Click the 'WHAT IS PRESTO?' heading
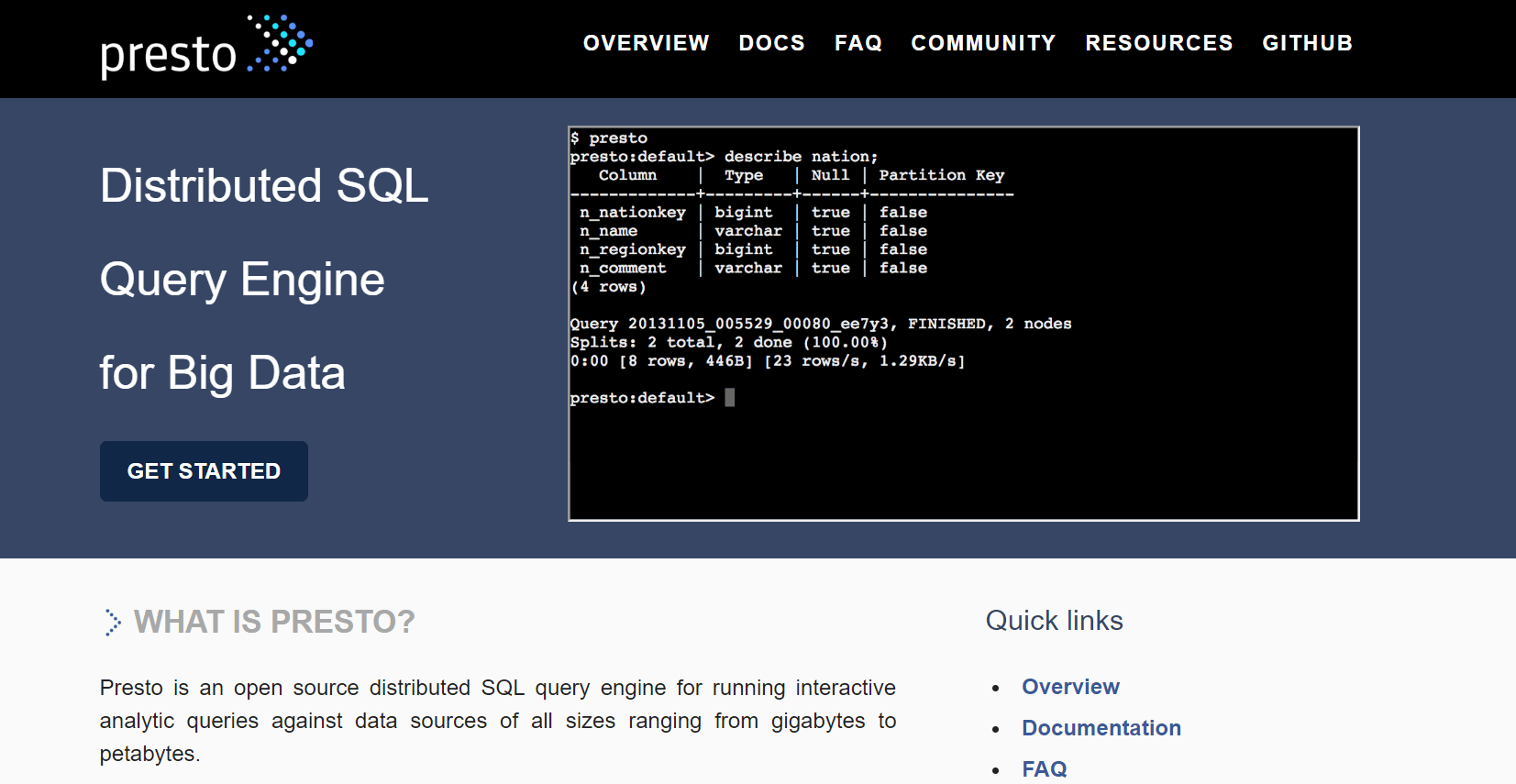This screenshot has width=1516, height=784. point(274,623)
